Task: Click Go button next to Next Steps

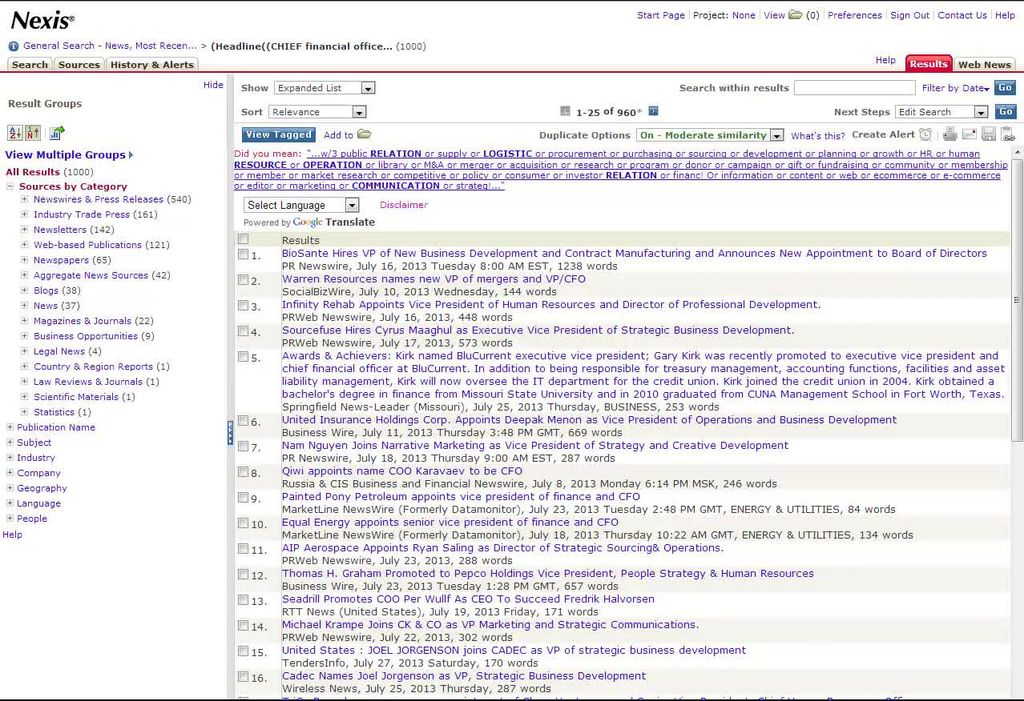Action: coord(1005,112)
